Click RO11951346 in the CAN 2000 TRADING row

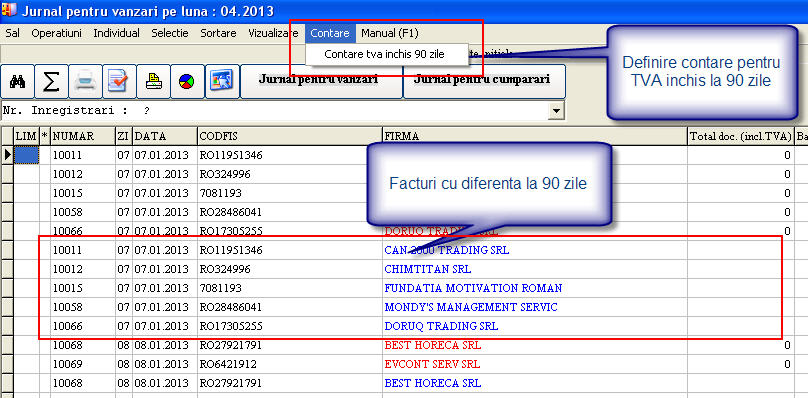pos(231,251)
